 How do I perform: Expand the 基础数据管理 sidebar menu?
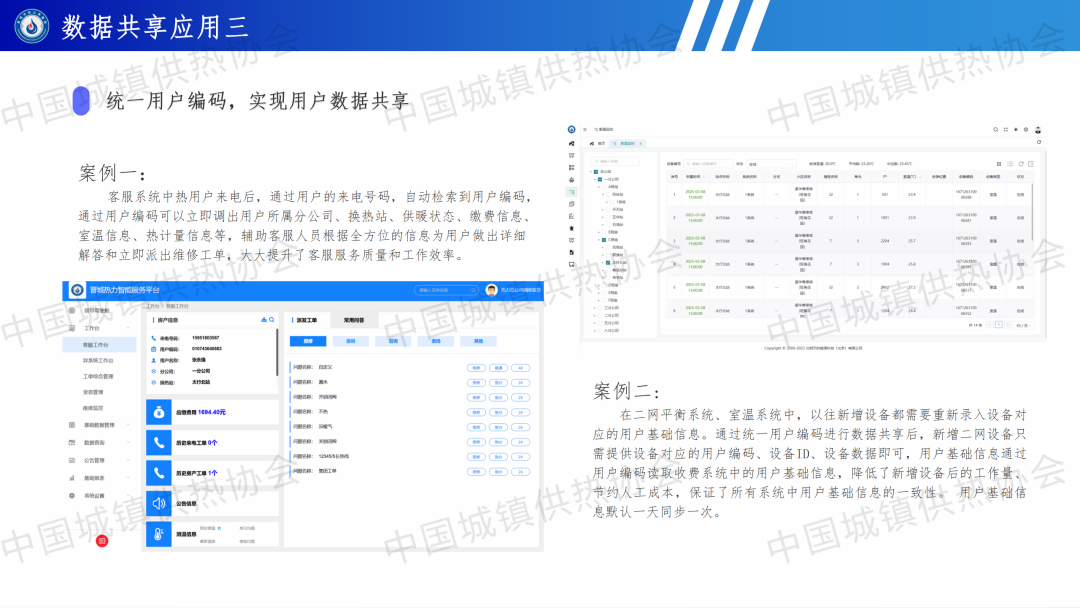(x=99, y=425)
